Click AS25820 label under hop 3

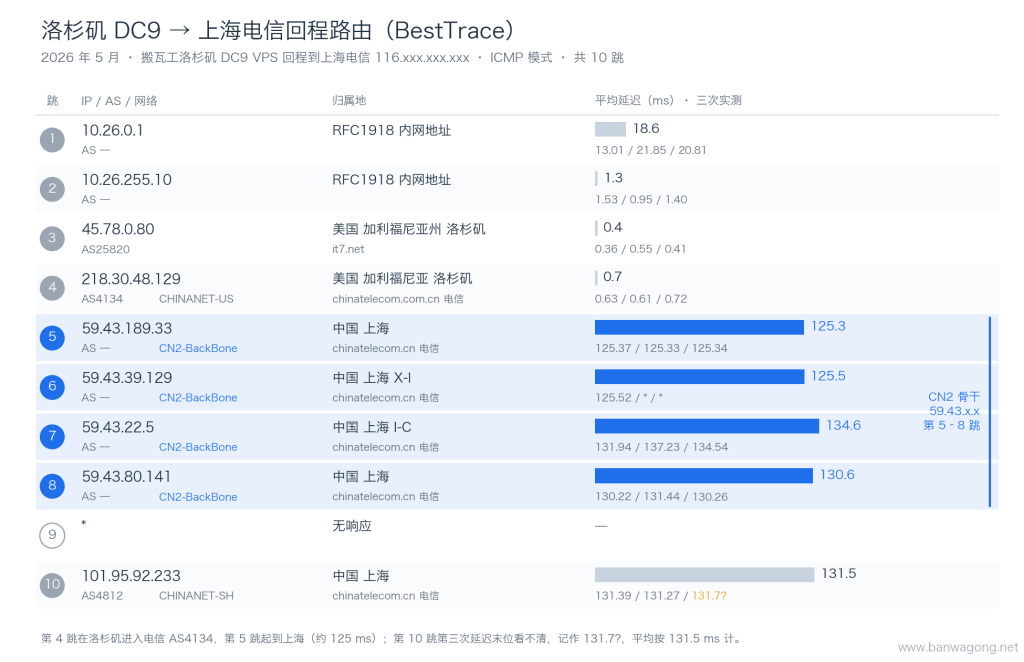(x=106, y=249)
